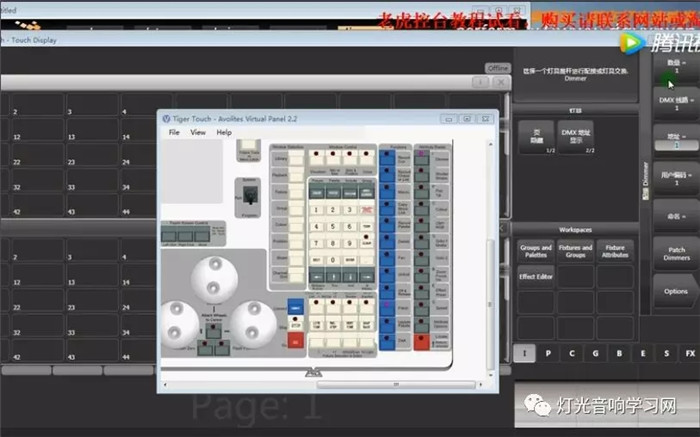Viewport: 700px width, 437px height.
Task: Select the C attribute bank tab
Action: (x=572, y=353)
